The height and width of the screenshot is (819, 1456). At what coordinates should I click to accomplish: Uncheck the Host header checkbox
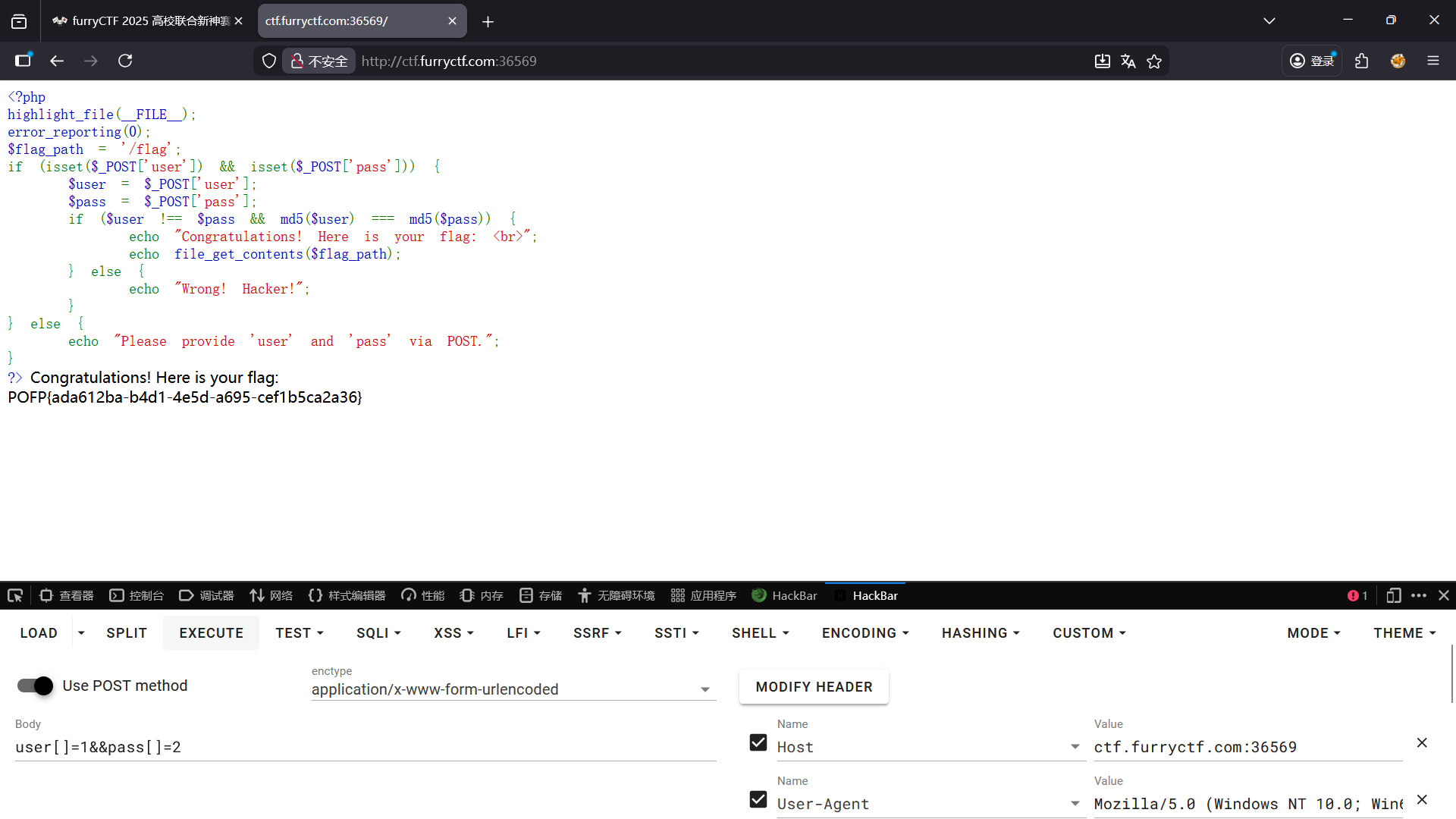(758, 742)
